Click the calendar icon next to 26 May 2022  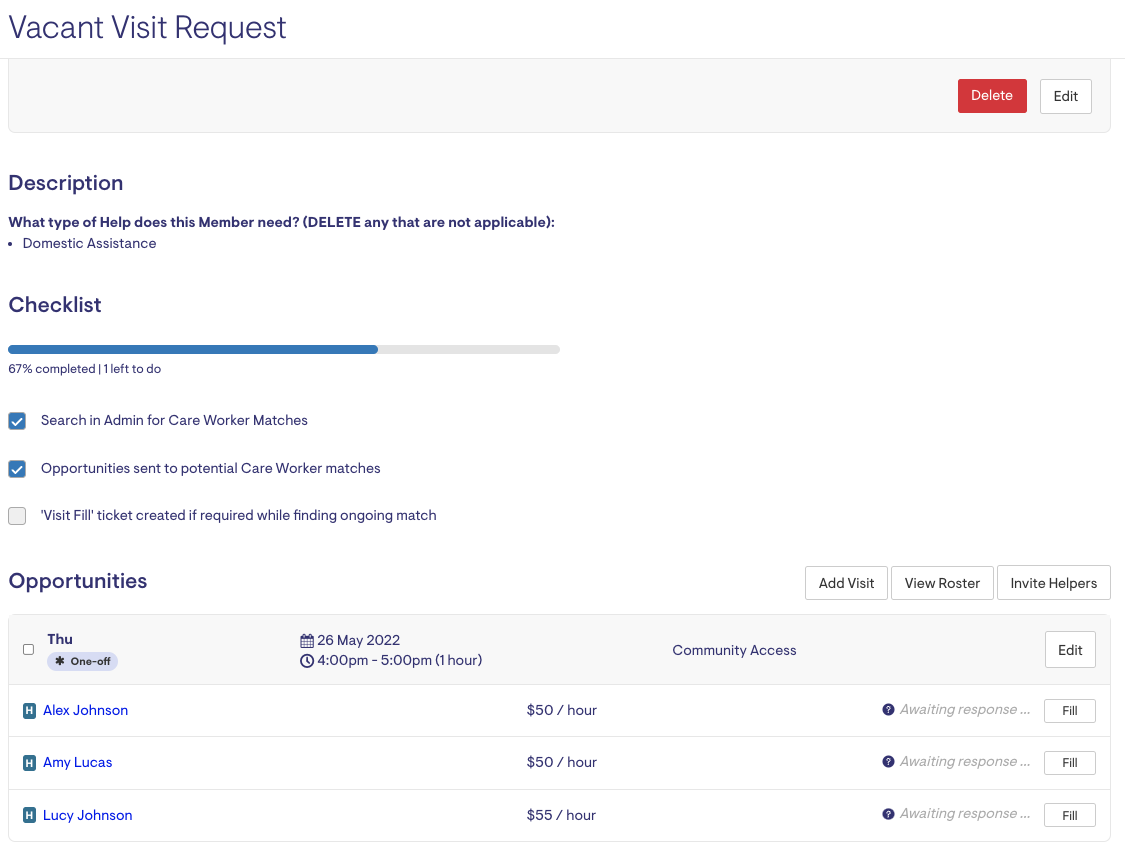[x=307, y=640]
